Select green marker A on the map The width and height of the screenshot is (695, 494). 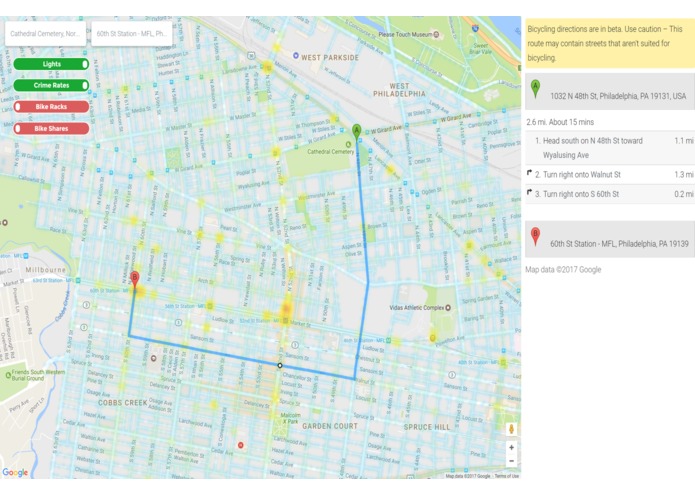(x=356, y=132)
